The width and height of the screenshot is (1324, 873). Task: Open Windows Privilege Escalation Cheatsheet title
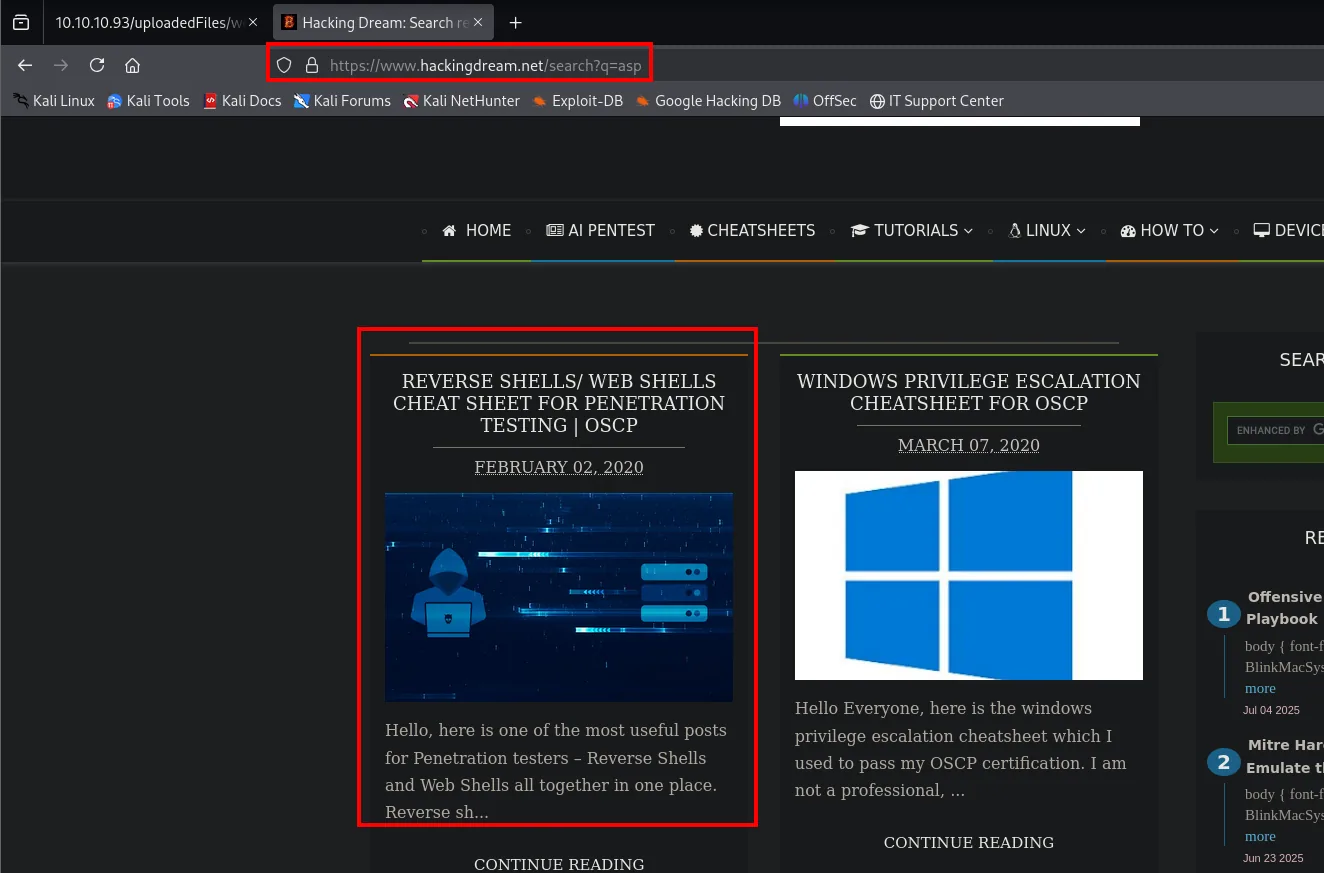969,392
